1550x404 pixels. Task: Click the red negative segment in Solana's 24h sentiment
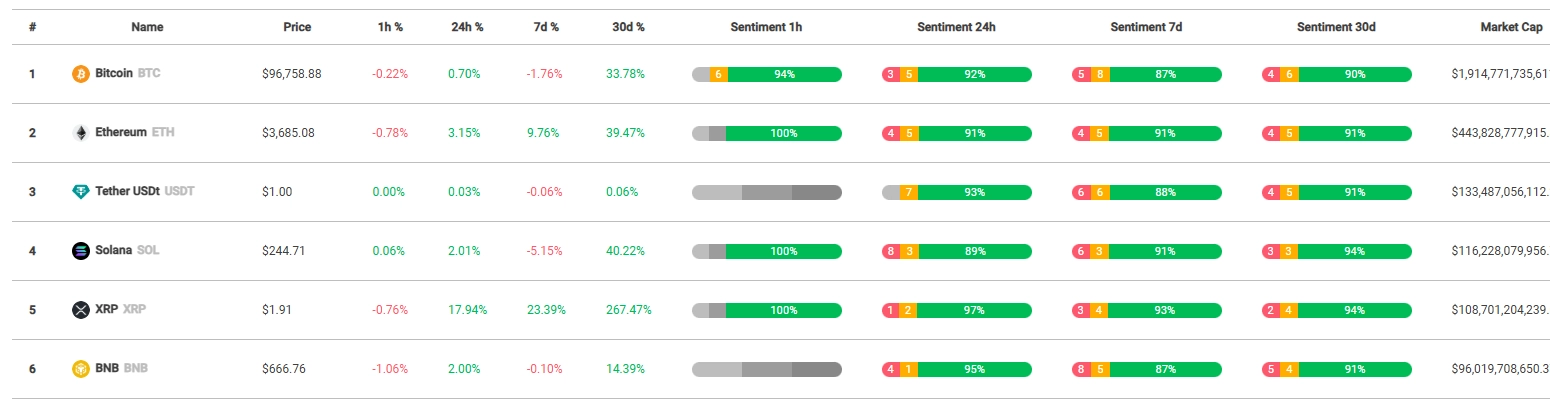tap(891, 251)
